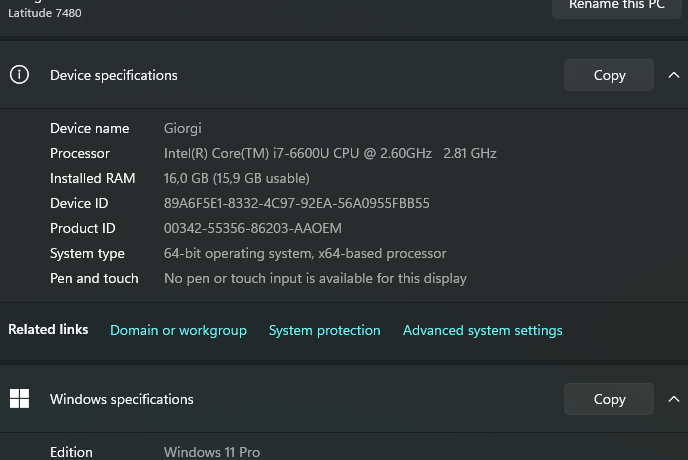Open Advanced system settings link

click(483, 330)
